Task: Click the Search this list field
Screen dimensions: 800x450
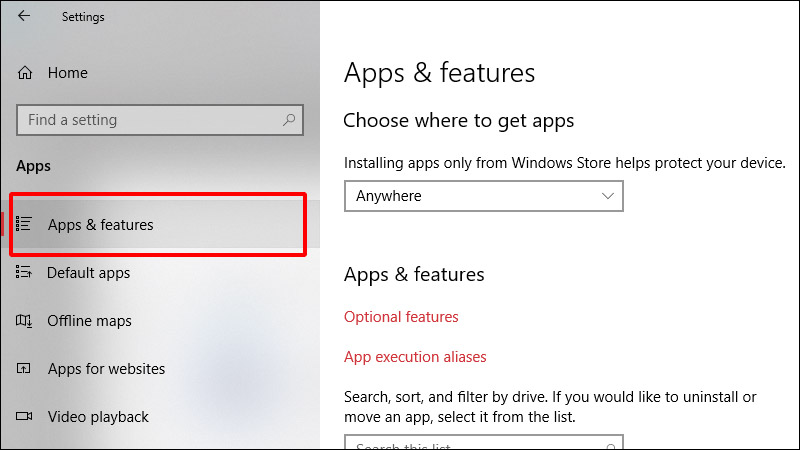Action: [484, 443]
